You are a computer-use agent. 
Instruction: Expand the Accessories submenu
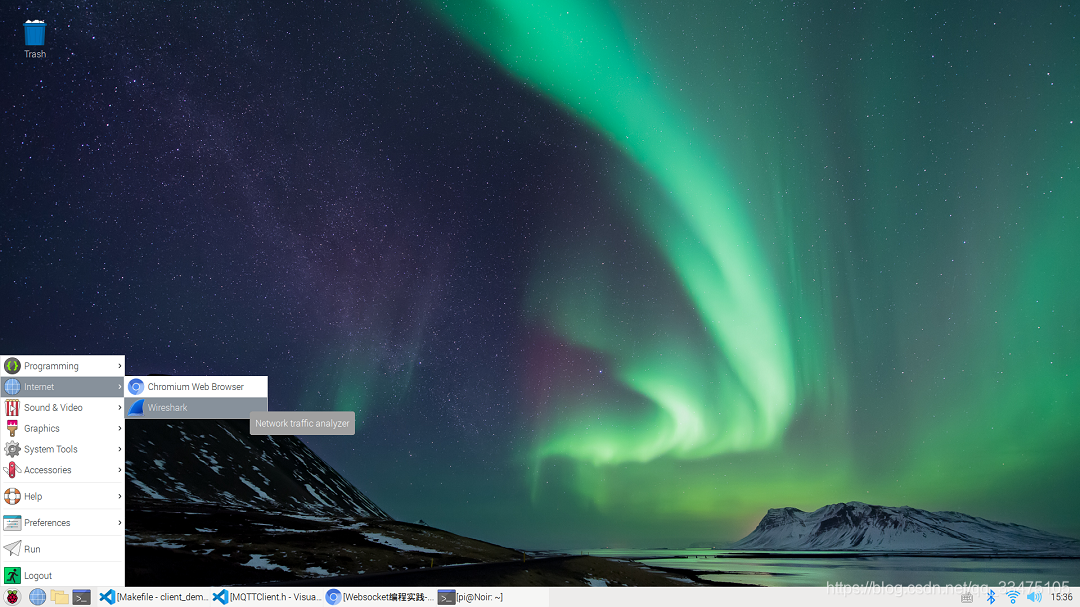63,470
